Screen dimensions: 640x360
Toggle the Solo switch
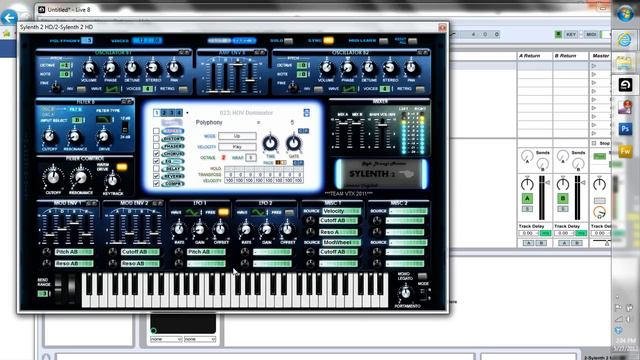pos(289,41)
